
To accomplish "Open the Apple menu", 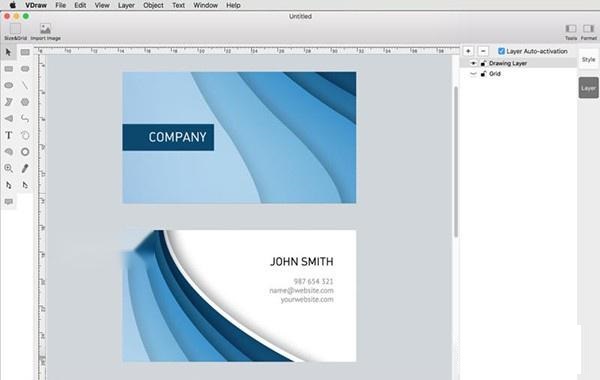I will click(12, 5).
